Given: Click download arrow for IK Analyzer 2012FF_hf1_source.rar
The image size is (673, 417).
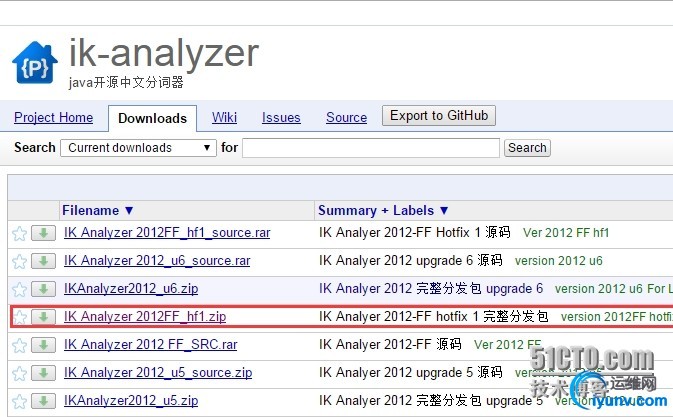Looking at the screenshot, I should (43, 233).
